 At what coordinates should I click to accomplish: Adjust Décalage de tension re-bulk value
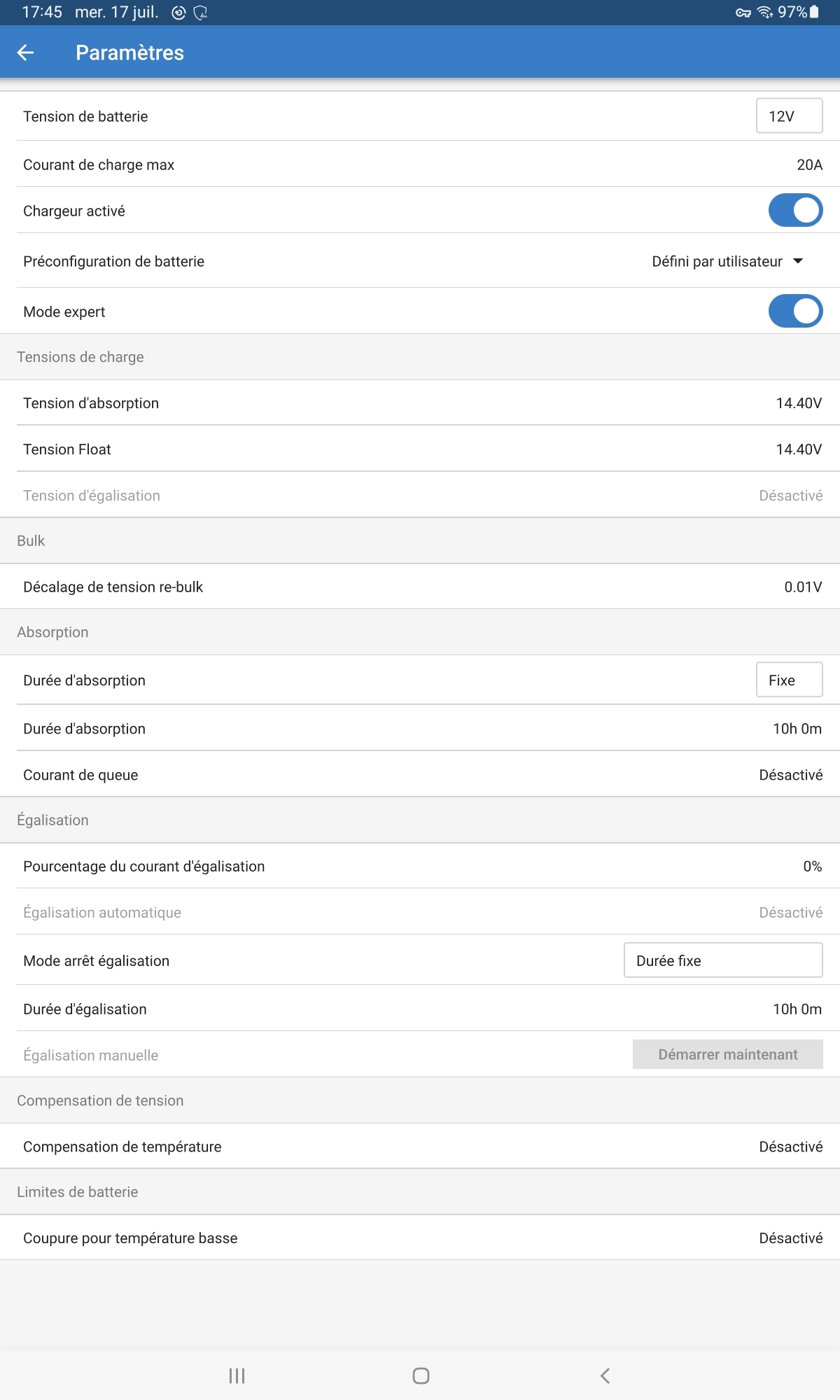pos(803,587)
